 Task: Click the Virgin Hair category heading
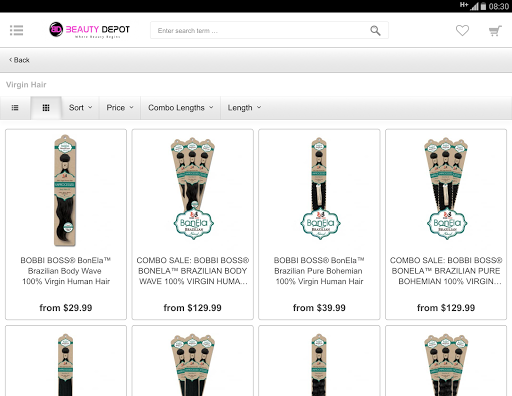tap(26, 85)
